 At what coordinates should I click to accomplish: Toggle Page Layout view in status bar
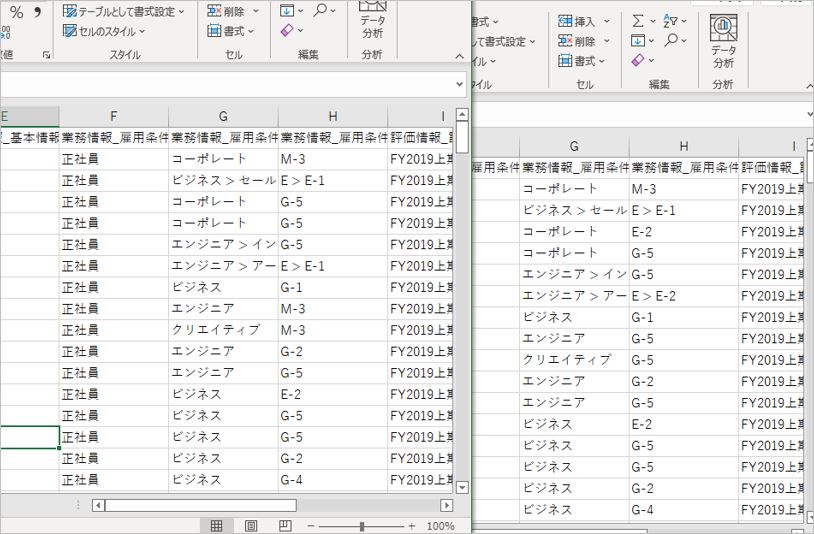pyautogui.click(x=251, y=525)
